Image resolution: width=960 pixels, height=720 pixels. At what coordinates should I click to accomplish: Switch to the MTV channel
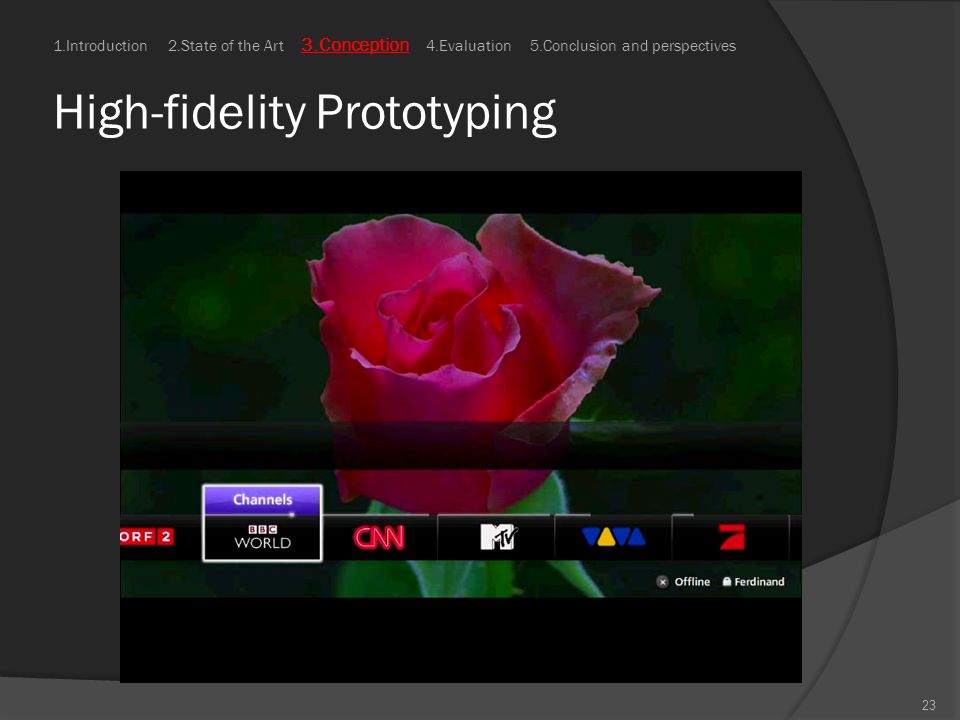pyautogui.click(x=498, y=537)
